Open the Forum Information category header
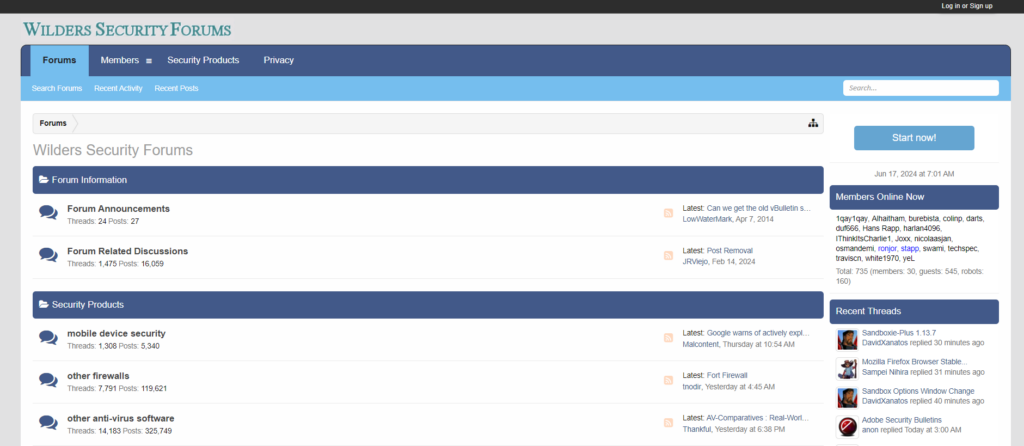The width and height of the screenshot is (1024, 446). tap(89, 180)
